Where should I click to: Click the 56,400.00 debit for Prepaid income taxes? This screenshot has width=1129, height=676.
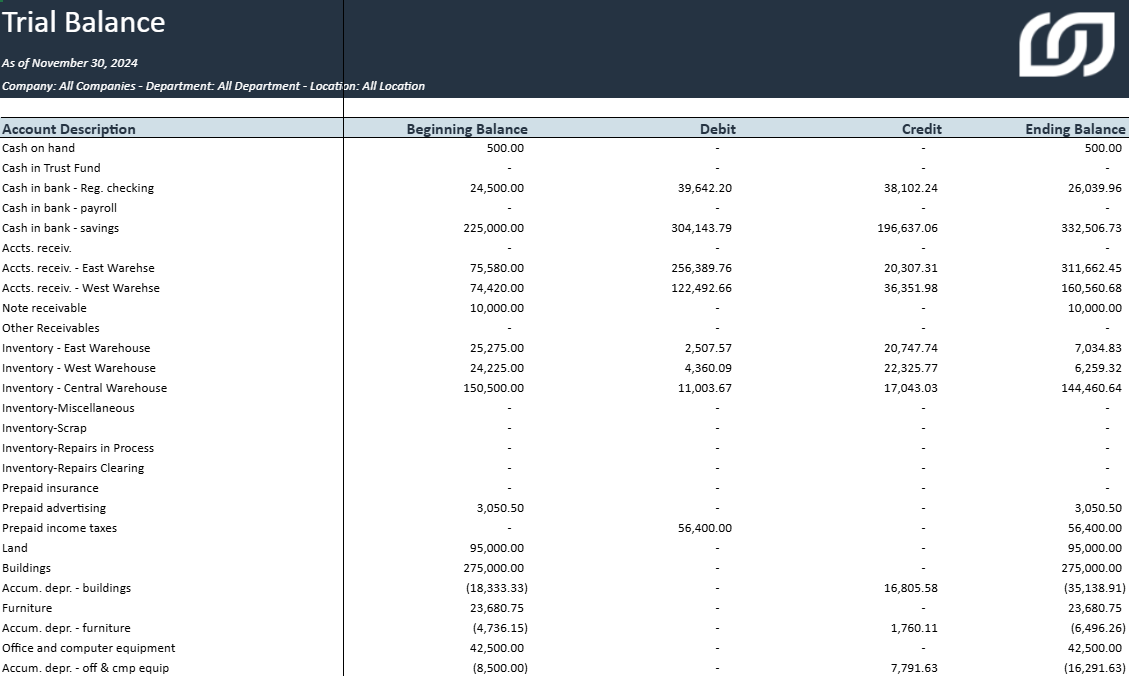click(x=704, y=528)
